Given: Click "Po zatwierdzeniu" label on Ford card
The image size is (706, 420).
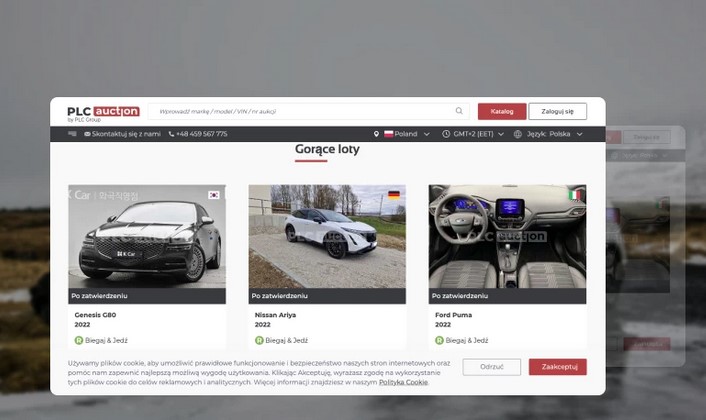Looking at the screenshot, I should pos(460,296).
